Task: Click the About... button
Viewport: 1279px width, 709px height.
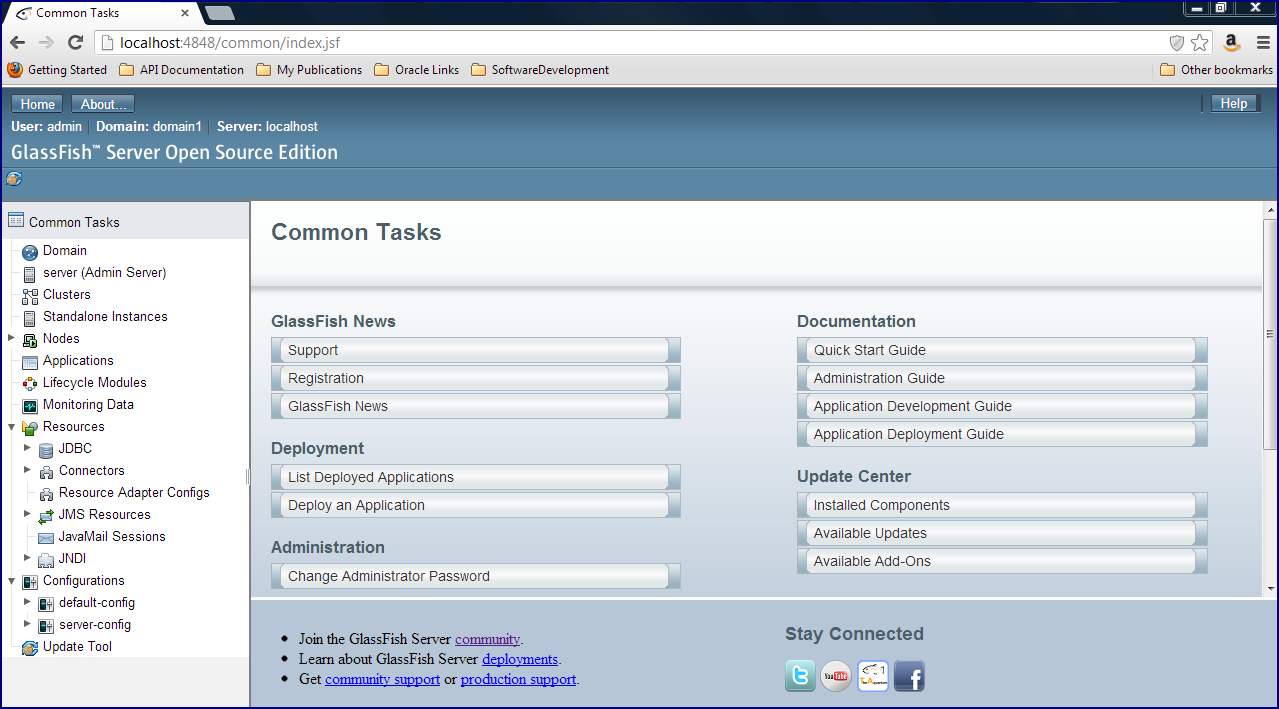Action: click(x=103, y=104)
